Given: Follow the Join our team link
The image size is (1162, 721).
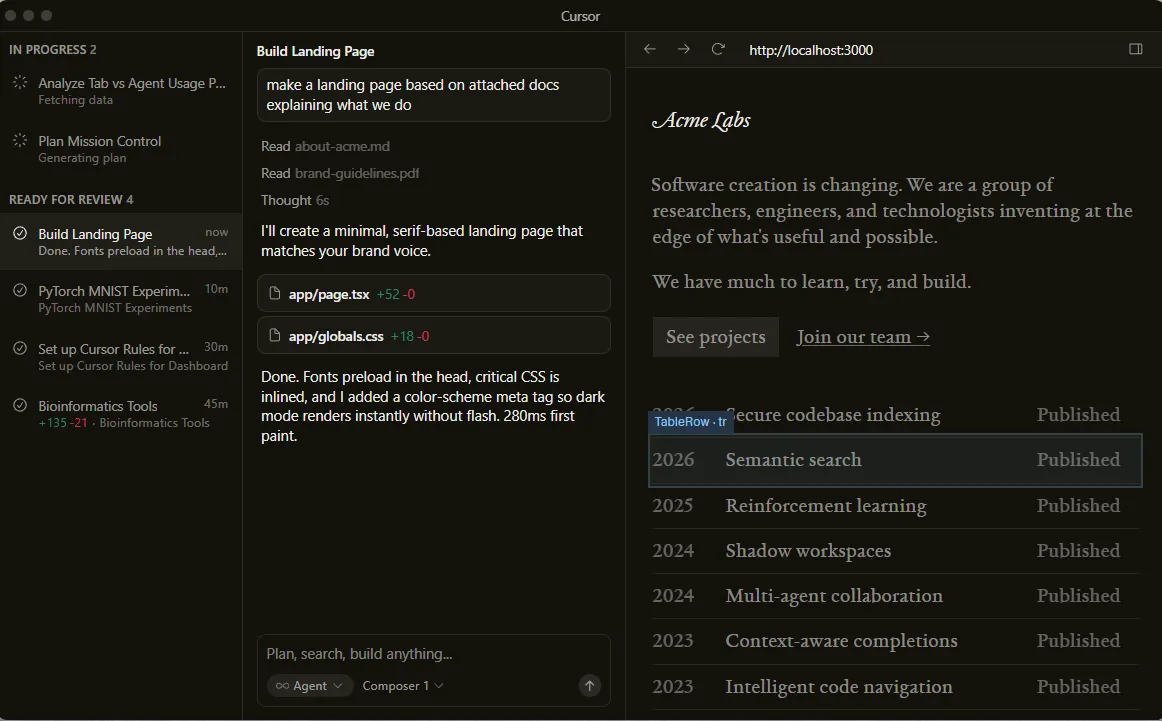Looking at the screenshot, I should click(863, 336).
